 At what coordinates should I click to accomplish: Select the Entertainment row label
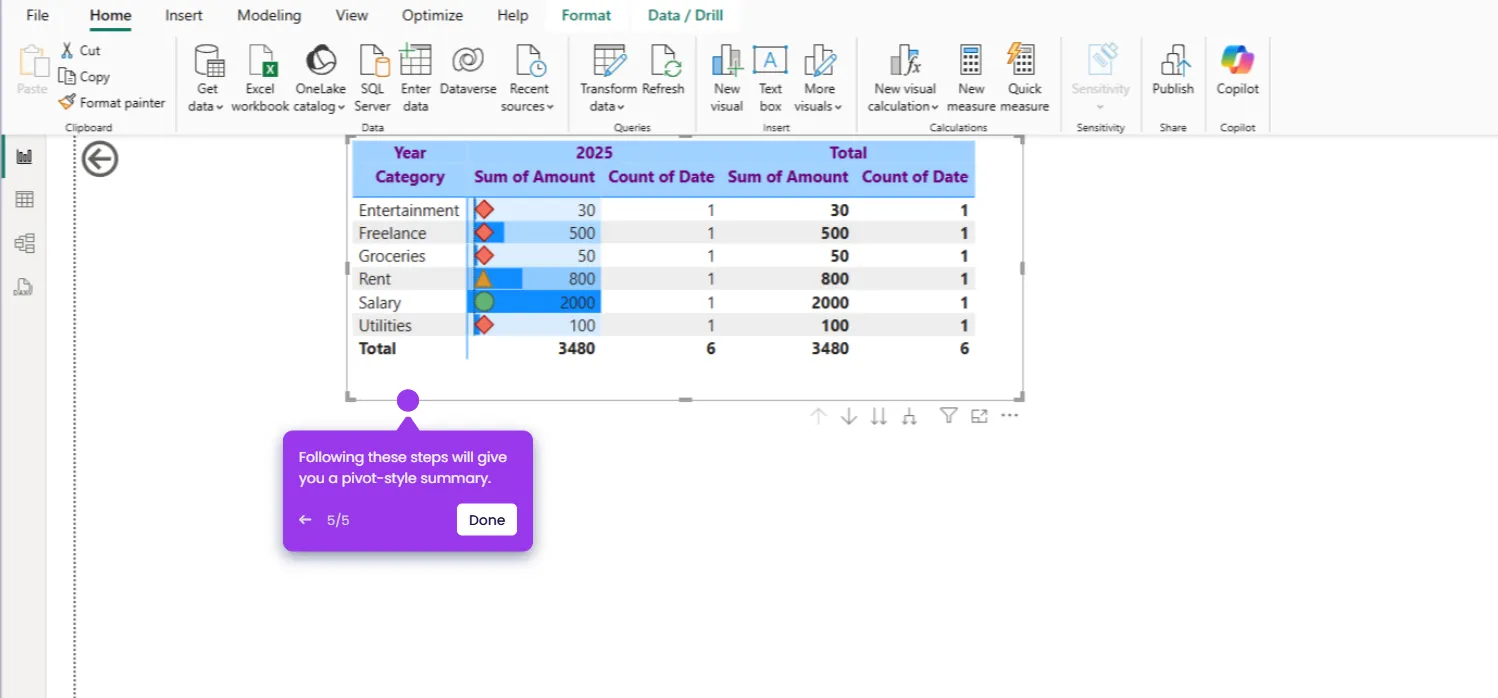(x=409, y=210)
